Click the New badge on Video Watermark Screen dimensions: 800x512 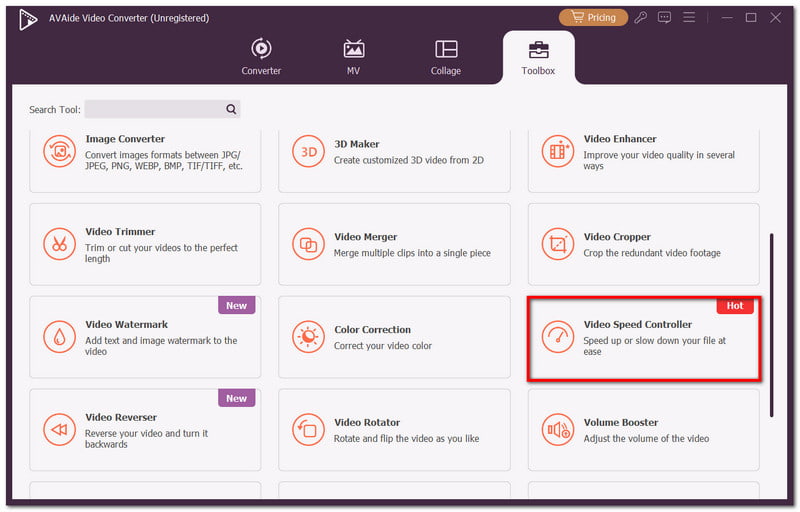coord(237,305)
